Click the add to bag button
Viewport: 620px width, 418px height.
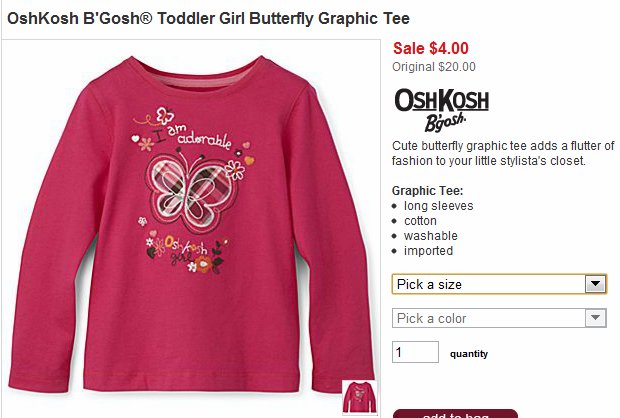point(456,414)
